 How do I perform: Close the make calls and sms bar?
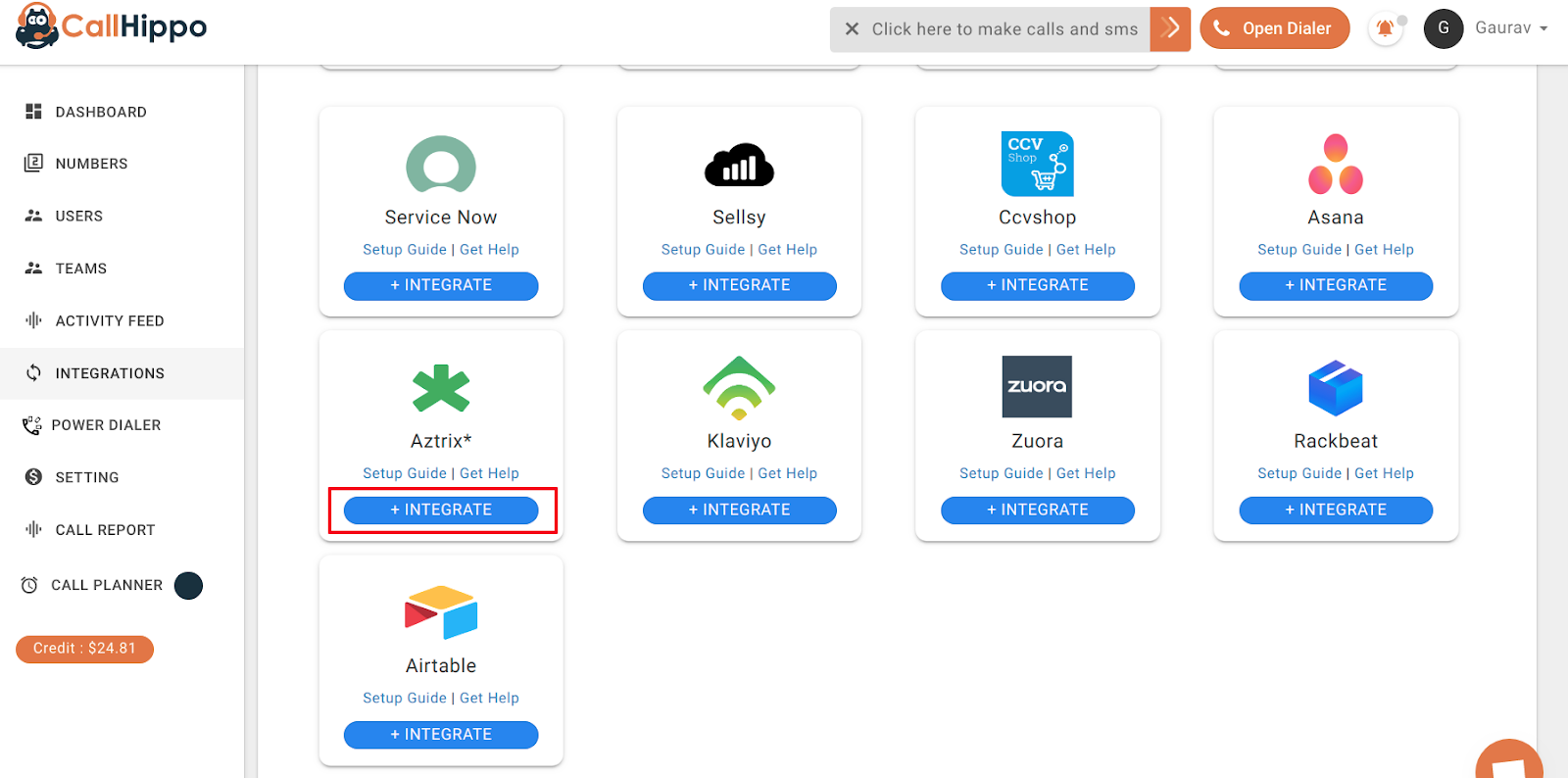click(852, 29)
